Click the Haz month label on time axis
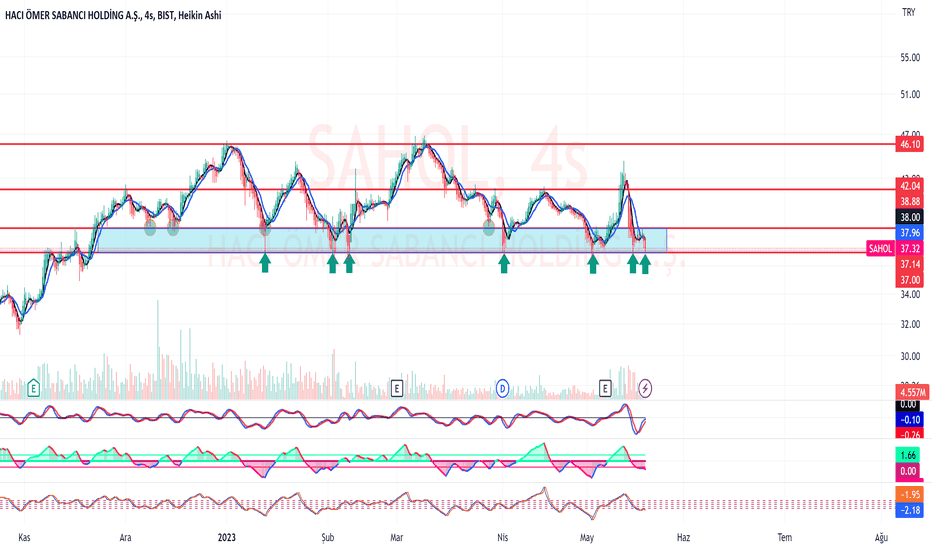The height and width of the screenshot is (550, 932). point(684,538)
